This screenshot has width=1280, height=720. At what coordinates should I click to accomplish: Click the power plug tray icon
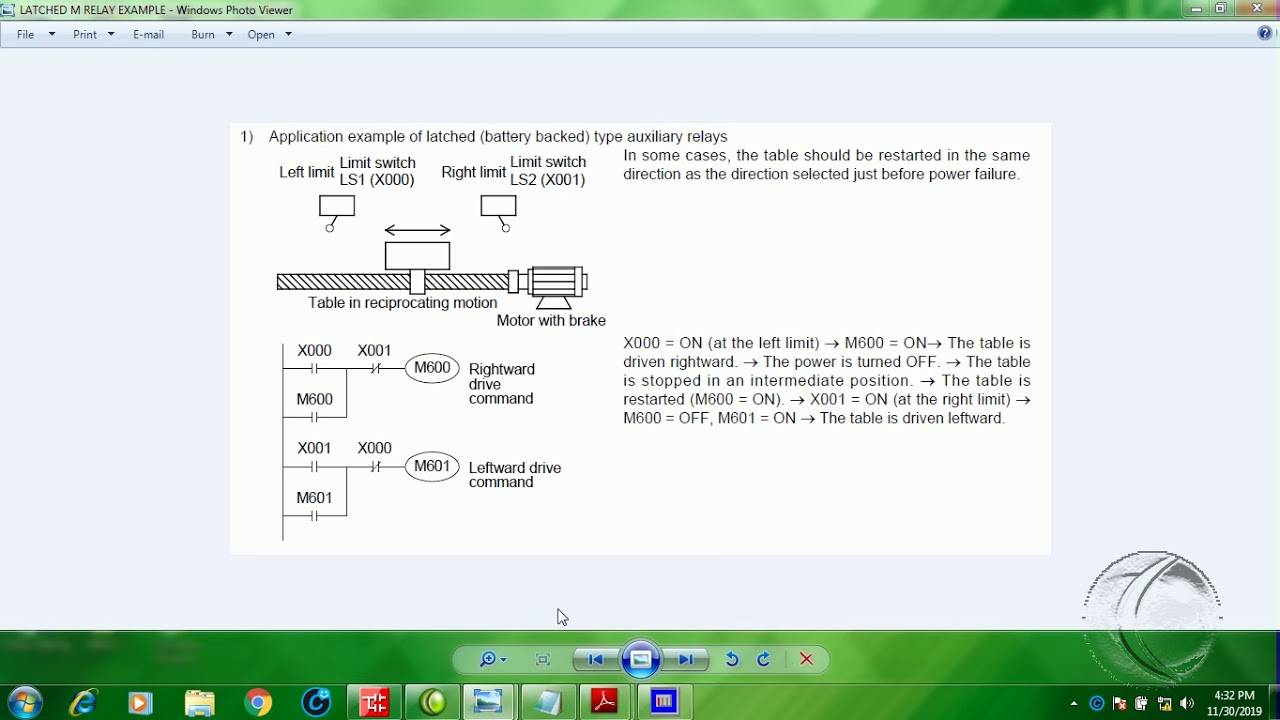[1142, 703]
